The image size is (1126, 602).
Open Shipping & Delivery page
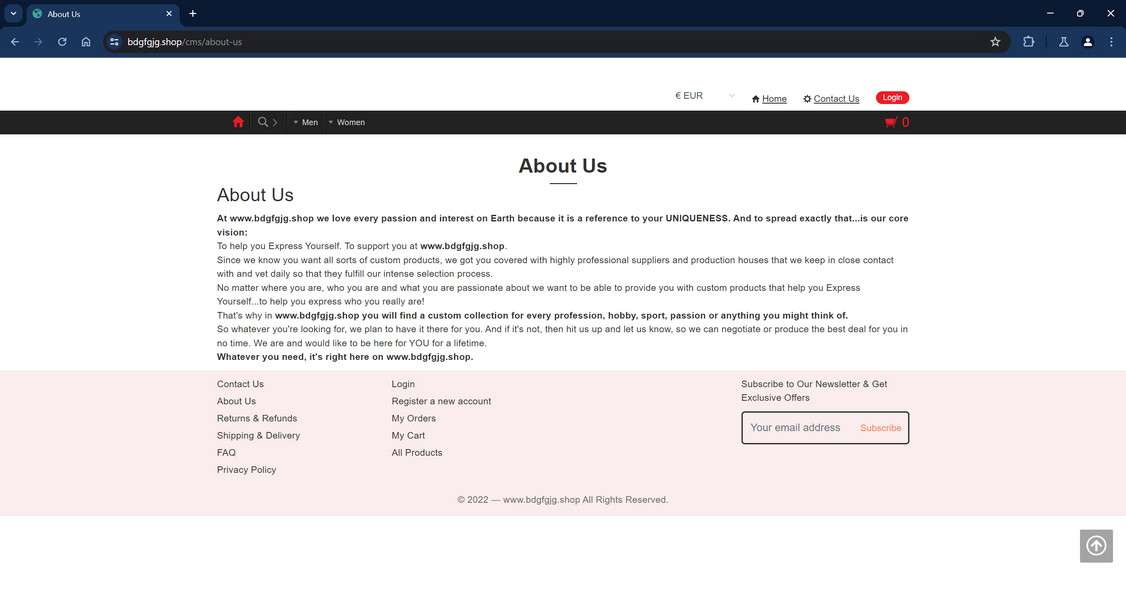pos(259,436)
